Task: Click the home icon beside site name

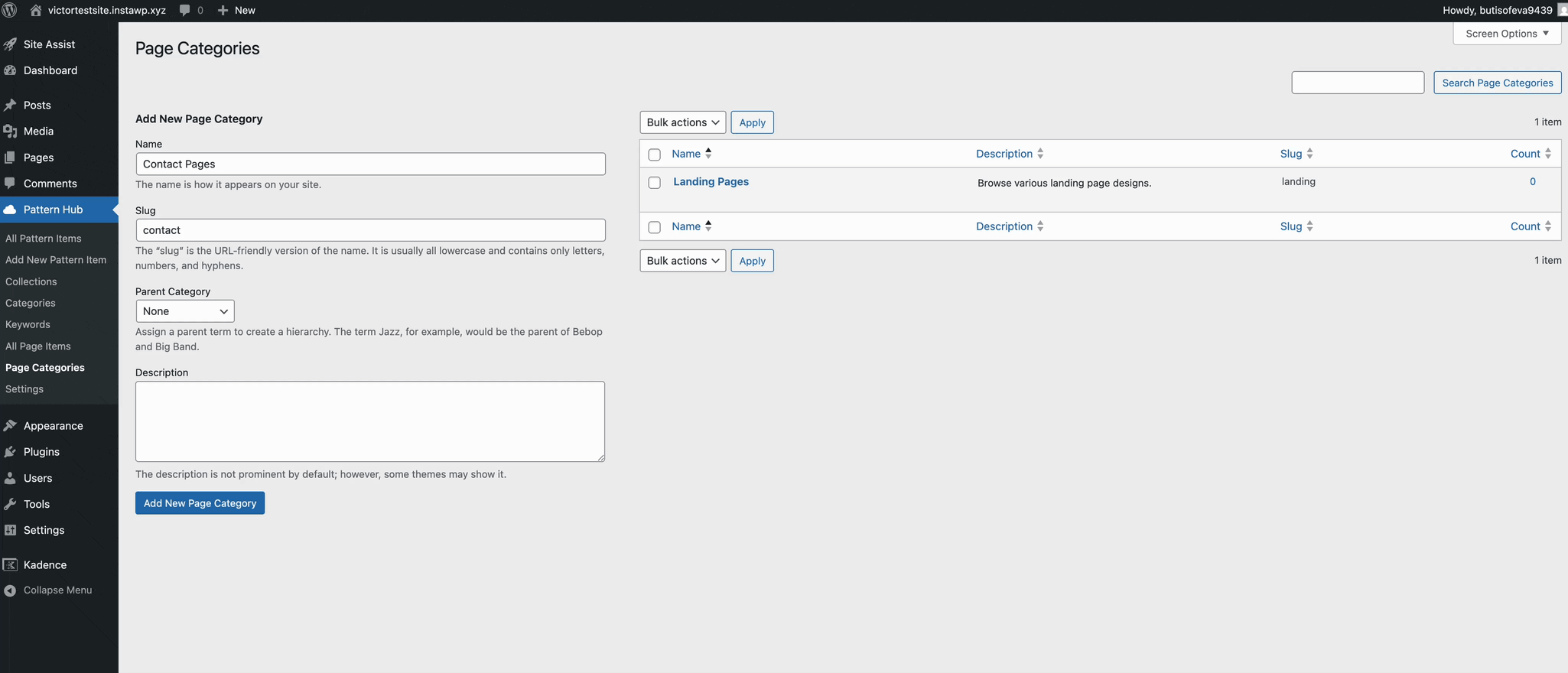Action: click(35, 10)
